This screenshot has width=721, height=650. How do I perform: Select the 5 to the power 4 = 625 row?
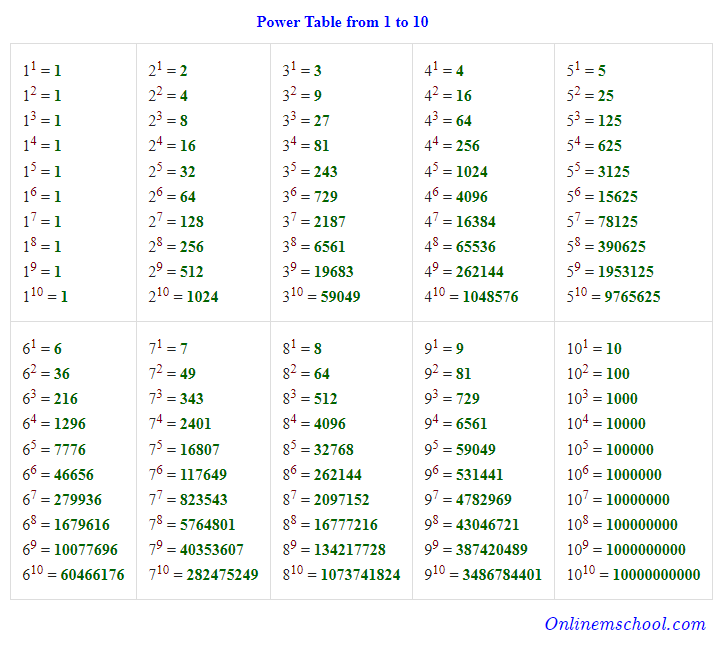click(x=594, y=146)
